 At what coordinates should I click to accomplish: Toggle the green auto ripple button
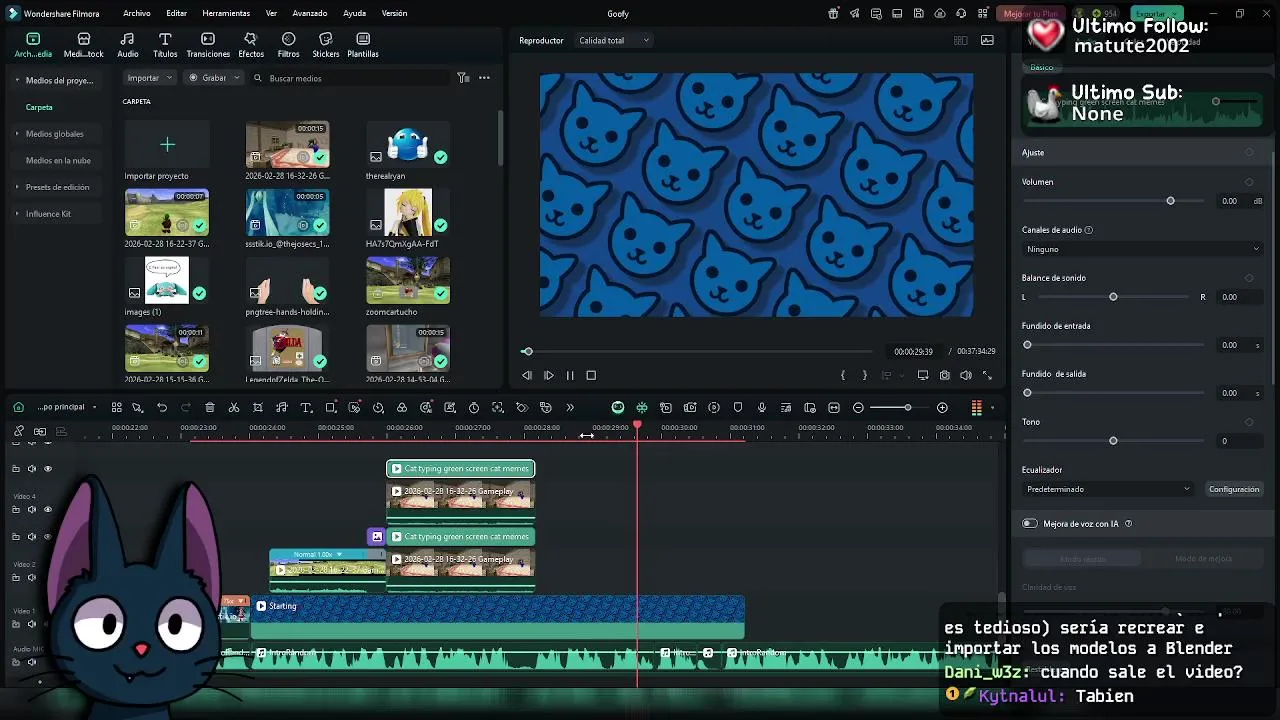(x=618, y=407)
